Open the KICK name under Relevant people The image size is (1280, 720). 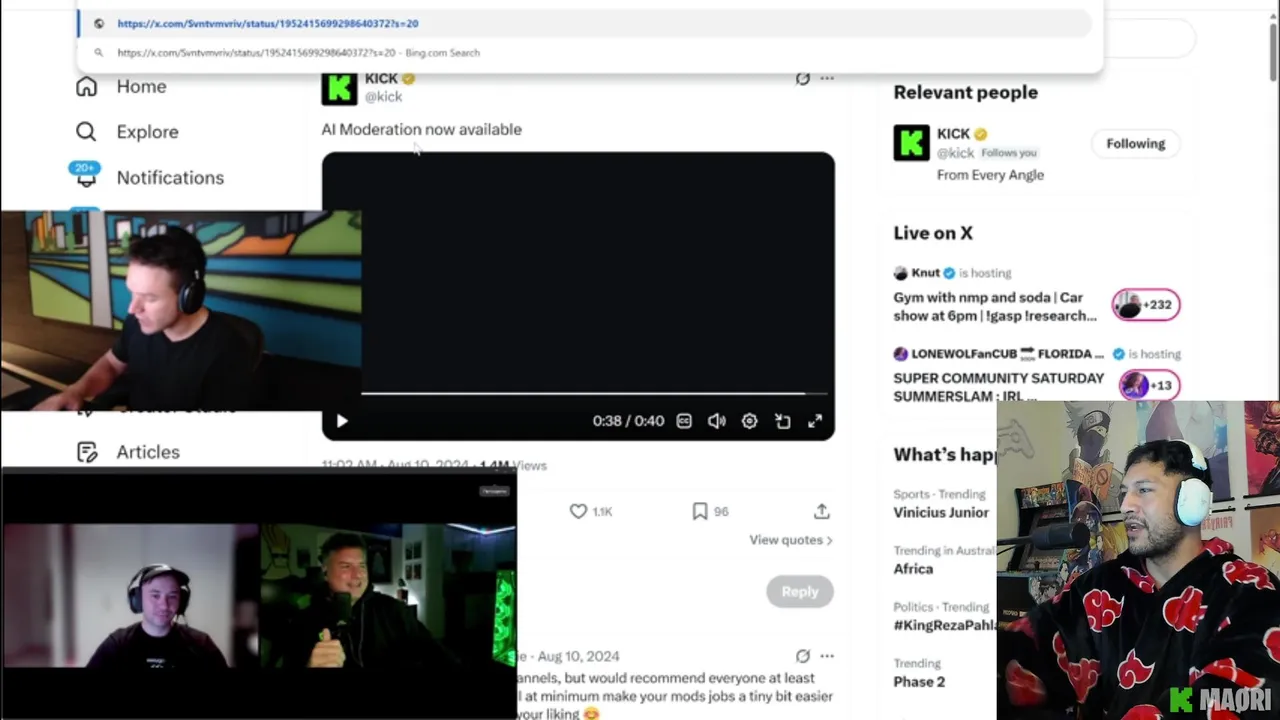tap(953, 134)
